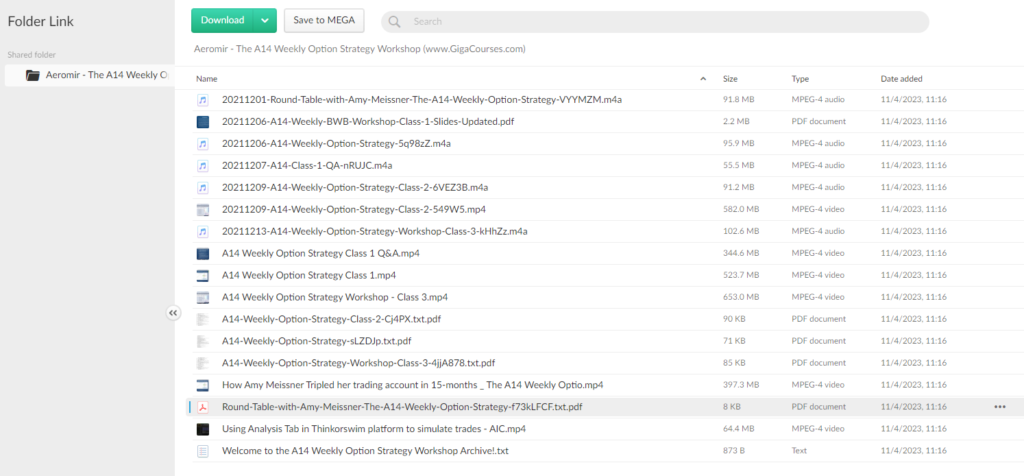
Task: Click the audio icon of the 20211201 Round-Table m4a
Action: pyautogui.click(x=203, y=100)
